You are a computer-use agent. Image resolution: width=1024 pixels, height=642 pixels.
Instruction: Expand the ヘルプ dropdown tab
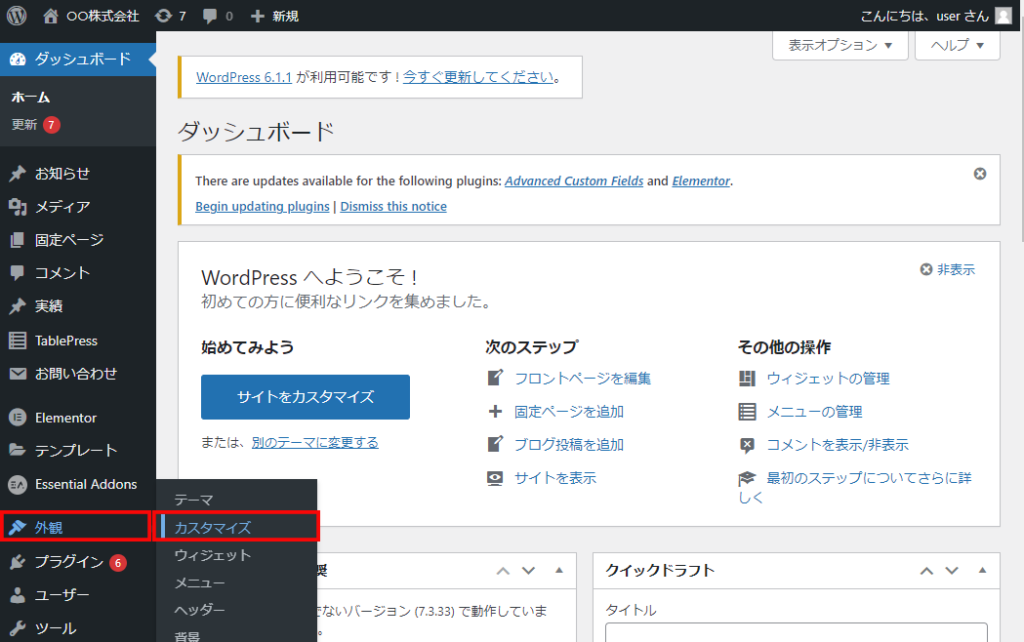click(957, 46)
